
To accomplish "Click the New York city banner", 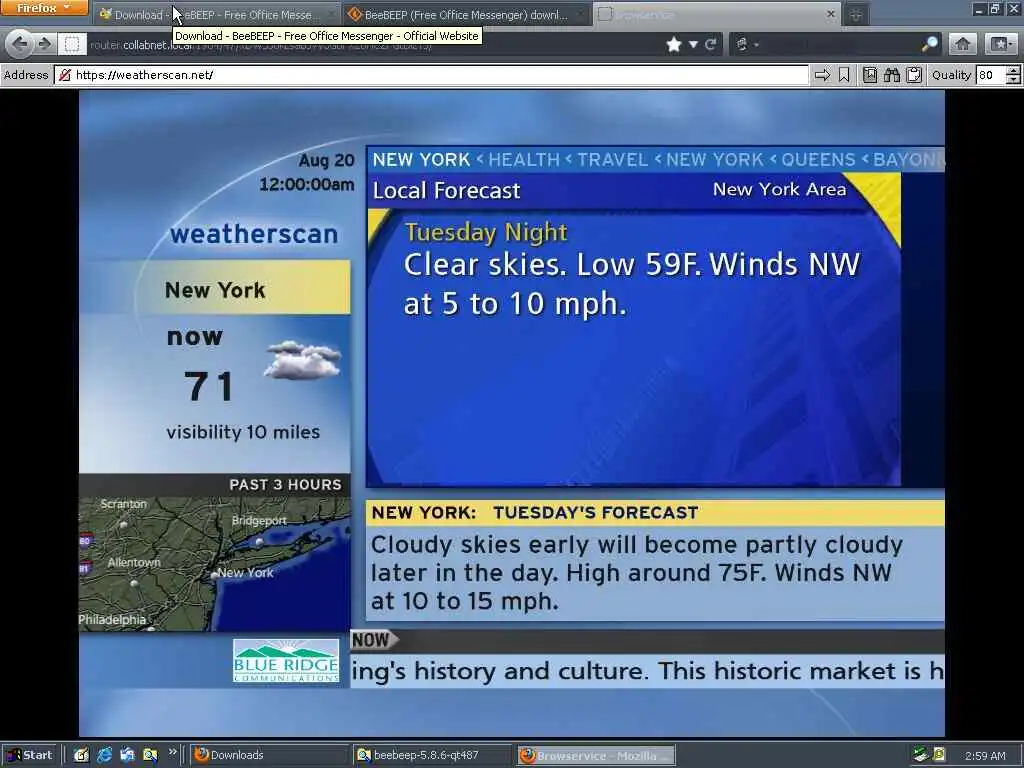I will click(216, 289).
